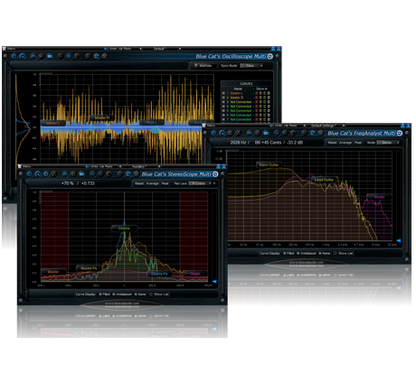Click the Average button in the StereoScope
The image size is (416, 376).
(152, 183)
